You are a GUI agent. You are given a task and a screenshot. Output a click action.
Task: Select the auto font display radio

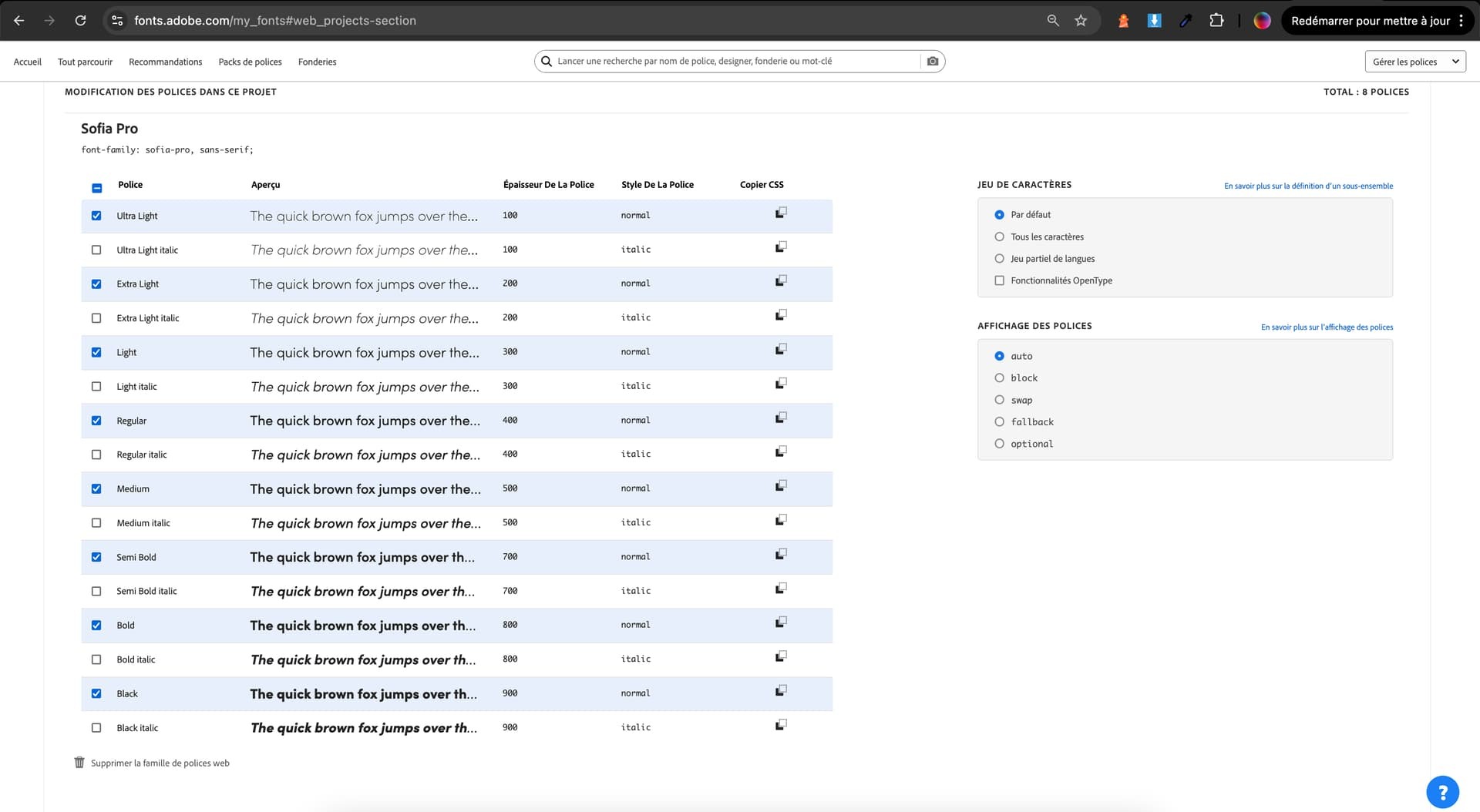1000,356
